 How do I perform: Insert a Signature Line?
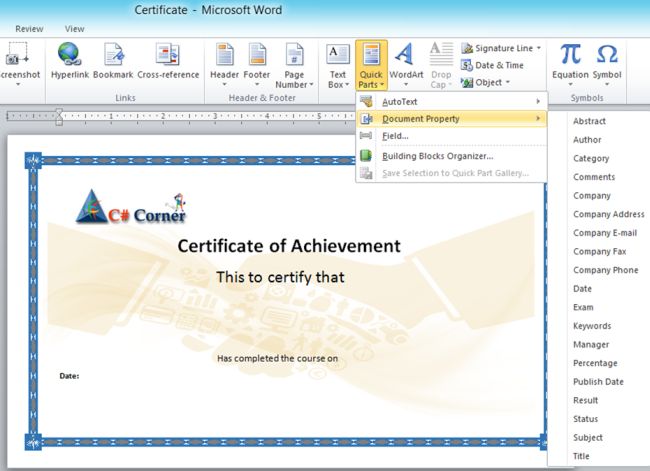501,48
